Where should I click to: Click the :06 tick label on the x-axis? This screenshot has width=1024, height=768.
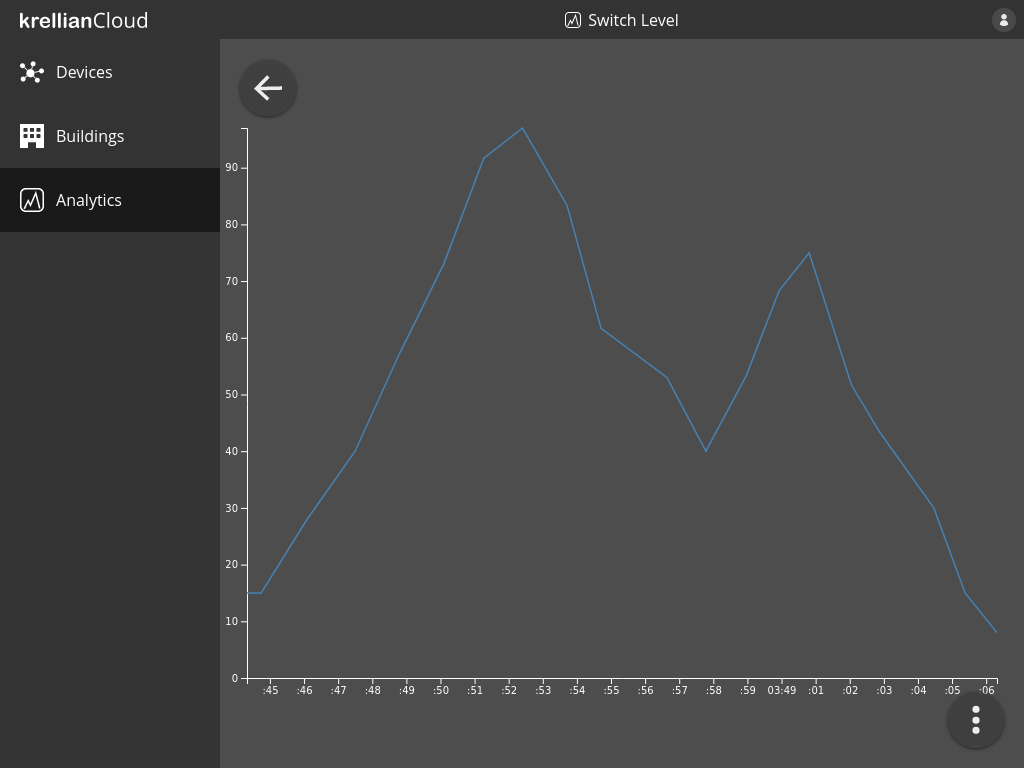pos(987,690)
